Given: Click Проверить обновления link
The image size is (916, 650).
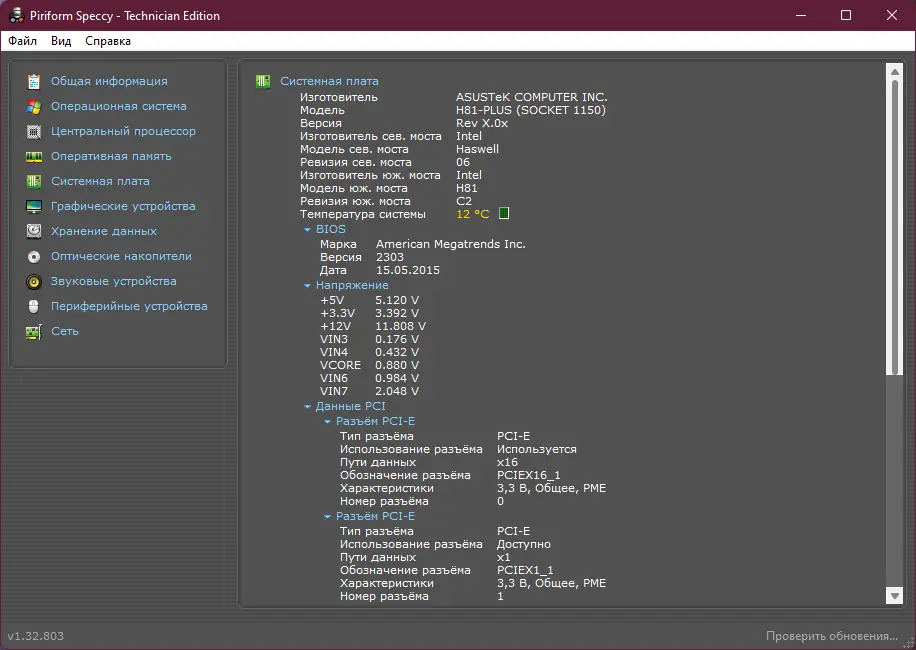Looking at the screenshot, I should (x=832, y=636).
